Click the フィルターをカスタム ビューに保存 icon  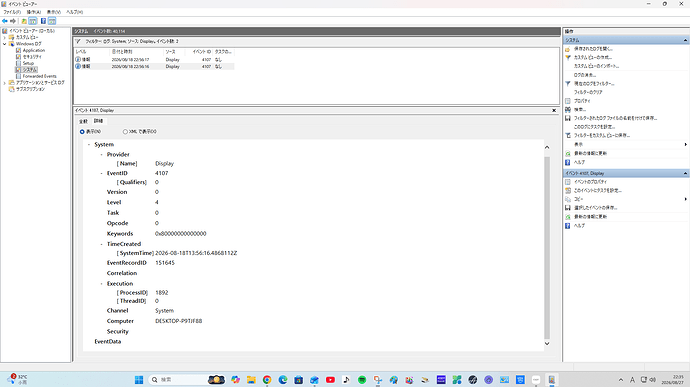pyautogui.click(x=568, y=136)
